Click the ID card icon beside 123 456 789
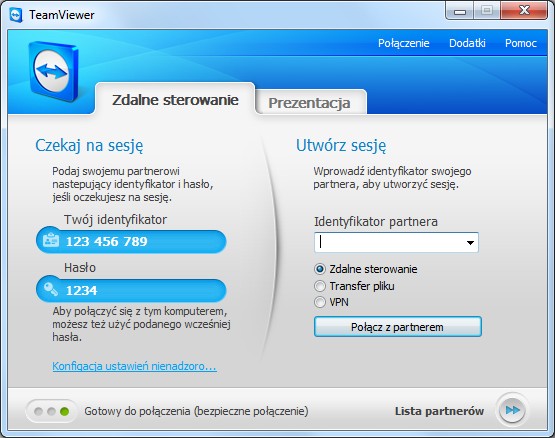The image size is (555, 438). pyautogui.click(x=51, y=240)
